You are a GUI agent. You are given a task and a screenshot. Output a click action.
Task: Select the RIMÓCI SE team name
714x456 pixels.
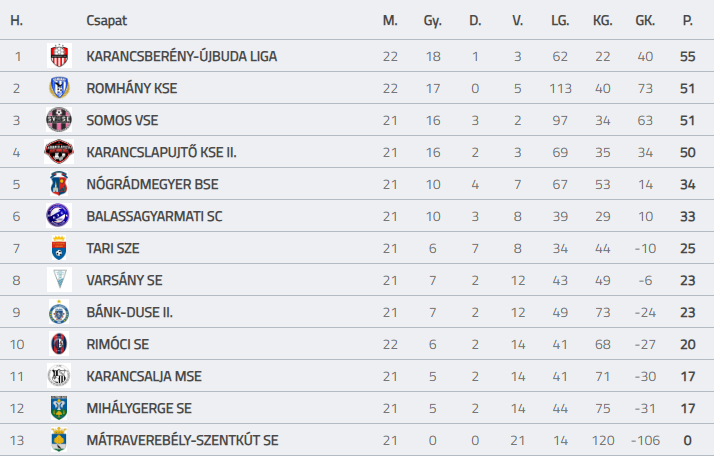pos(117,344)
